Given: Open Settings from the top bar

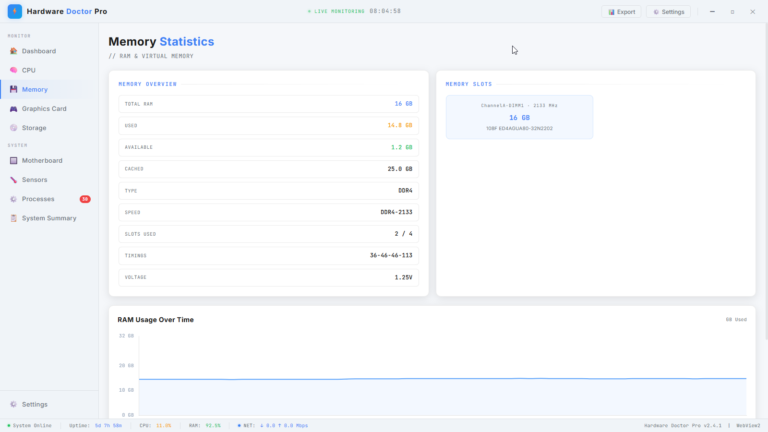Looking at the screenshot, I should [x=669, y=12].
